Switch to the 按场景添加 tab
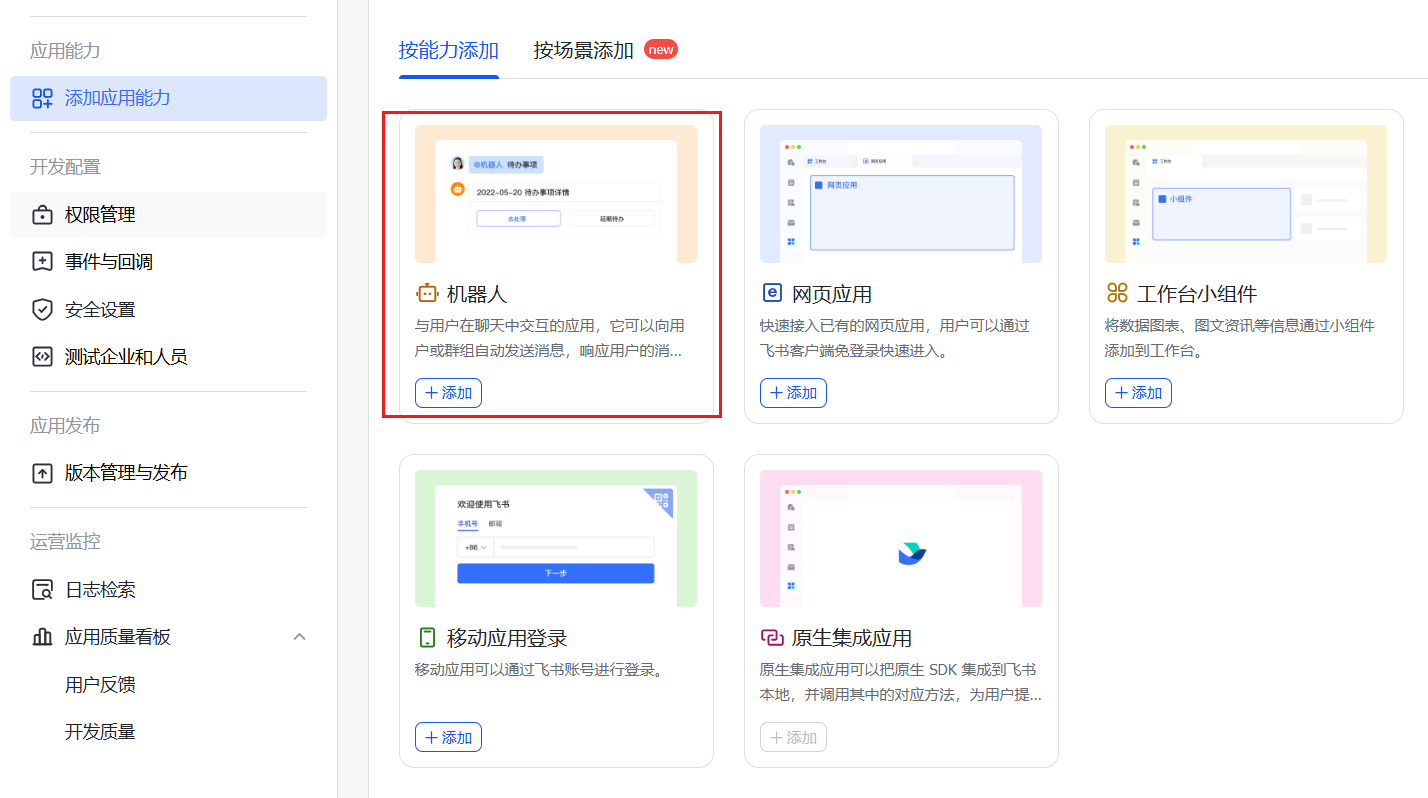The height and width of the screenshot is (798, 1428). tap(584, 50)
